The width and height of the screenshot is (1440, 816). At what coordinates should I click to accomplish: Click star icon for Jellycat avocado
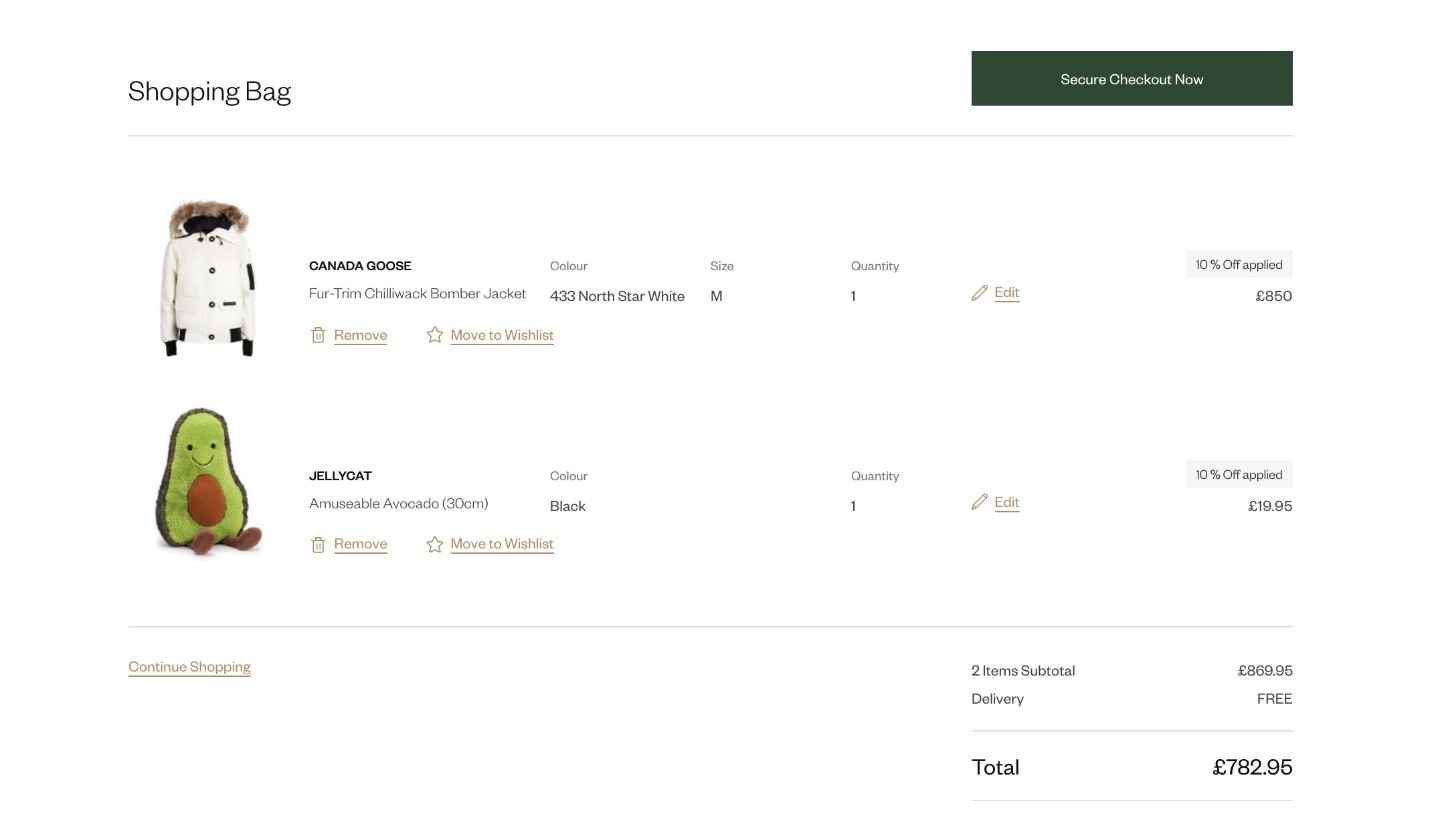pyautogui.click(x=434, y=544)
